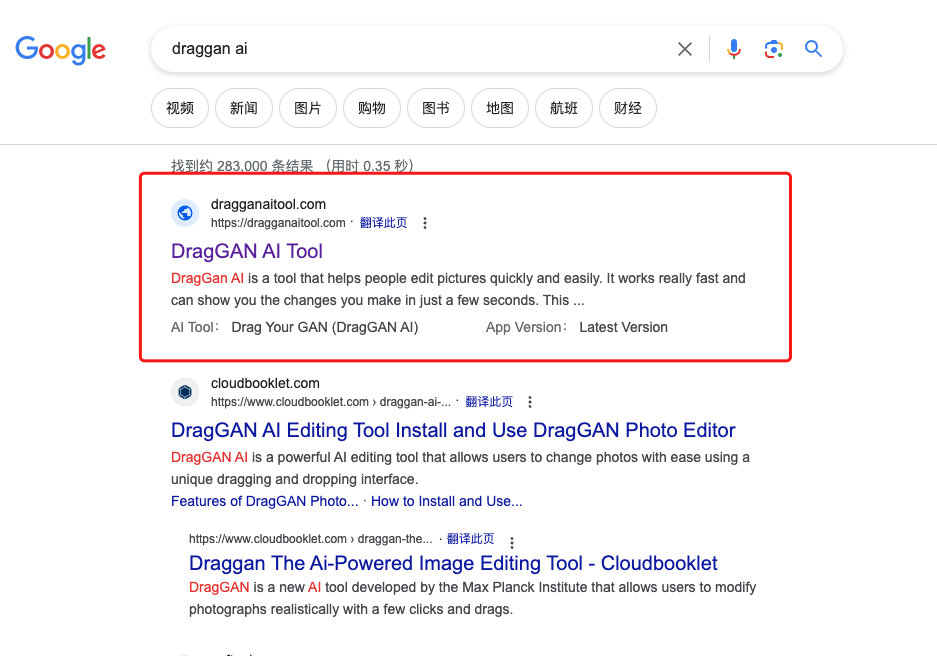The image size is (937, 656).
Task: Open the 购物 shopping tab
Action: [x=371, y=108]
